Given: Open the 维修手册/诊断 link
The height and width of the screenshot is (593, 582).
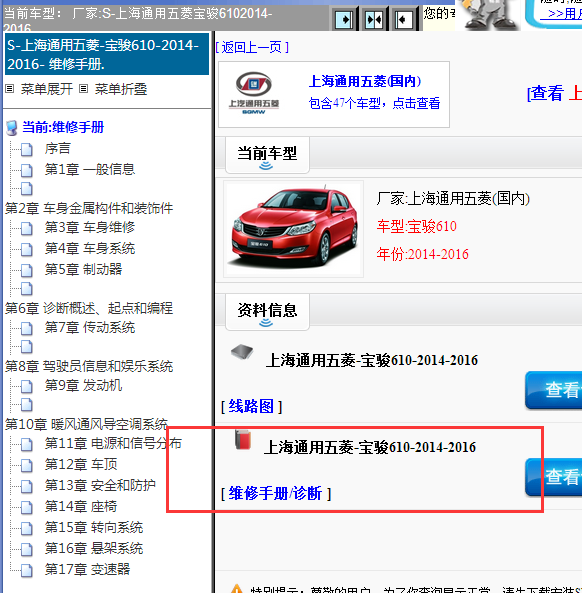Looking at the screenshot, I should (x=276, y=493).
